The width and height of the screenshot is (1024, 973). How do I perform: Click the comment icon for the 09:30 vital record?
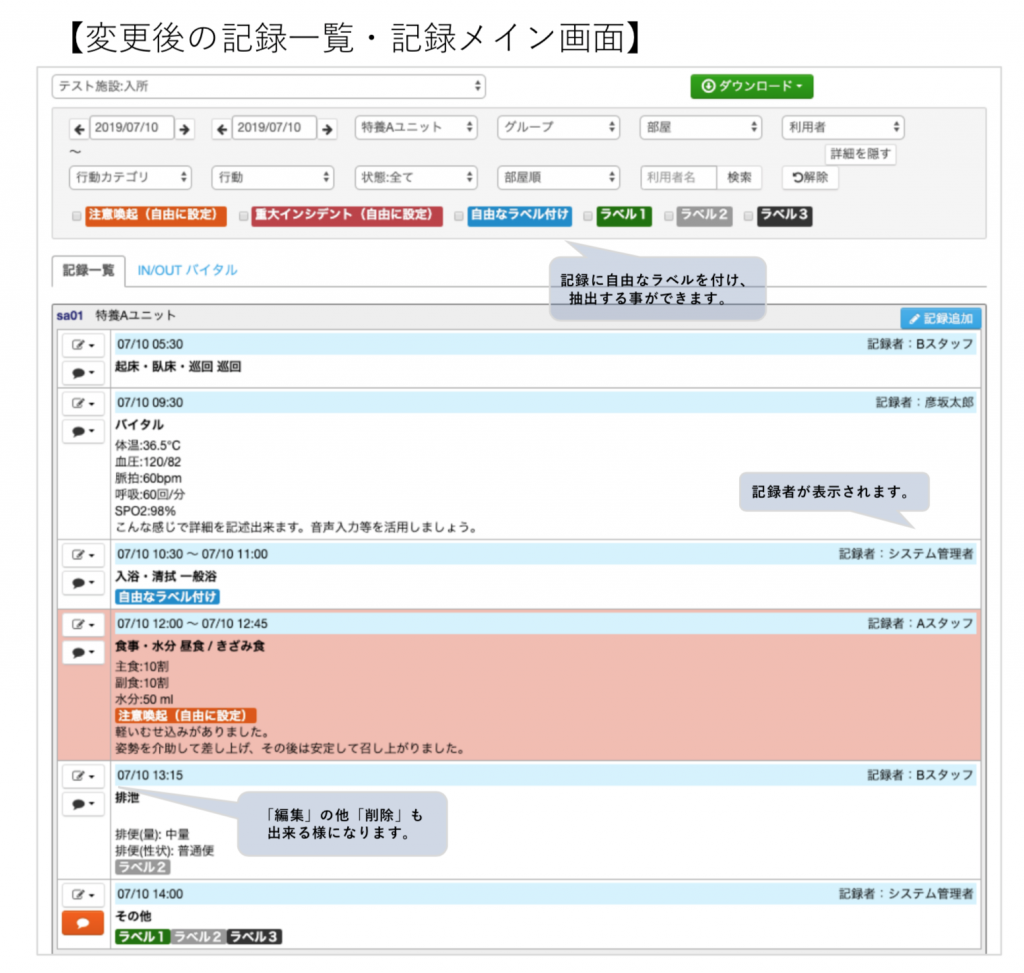(x=83, y=432)
